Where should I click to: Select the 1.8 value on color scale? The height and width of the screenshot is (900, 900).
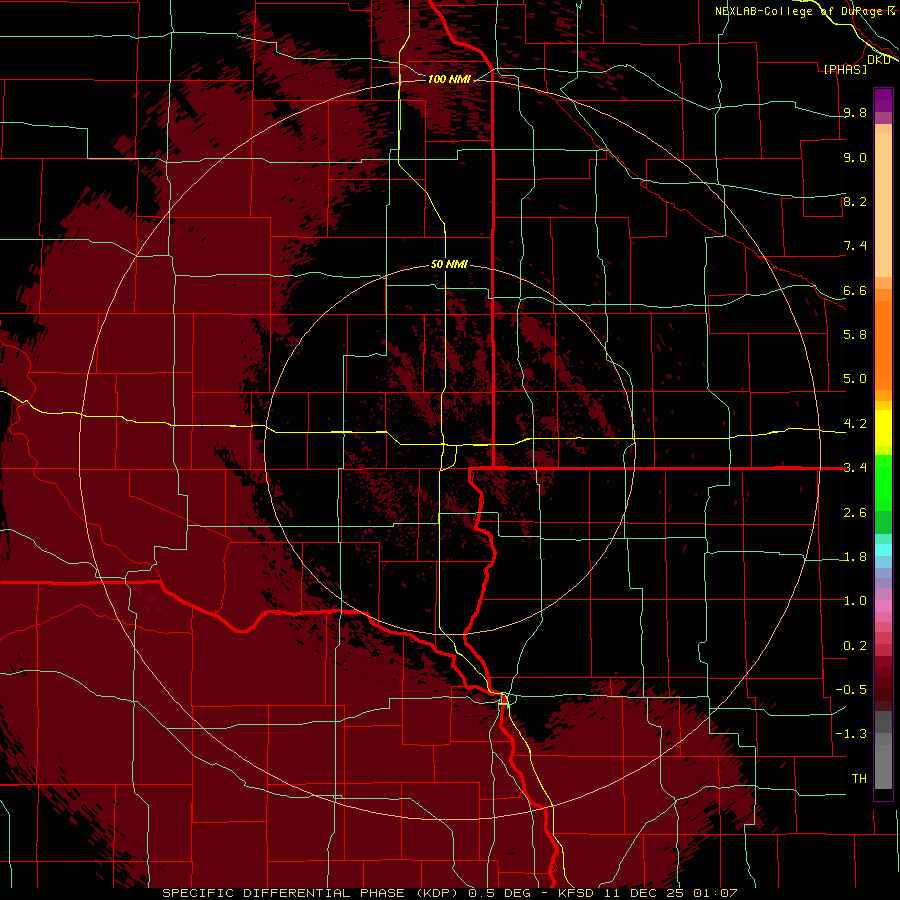(855, 557)
